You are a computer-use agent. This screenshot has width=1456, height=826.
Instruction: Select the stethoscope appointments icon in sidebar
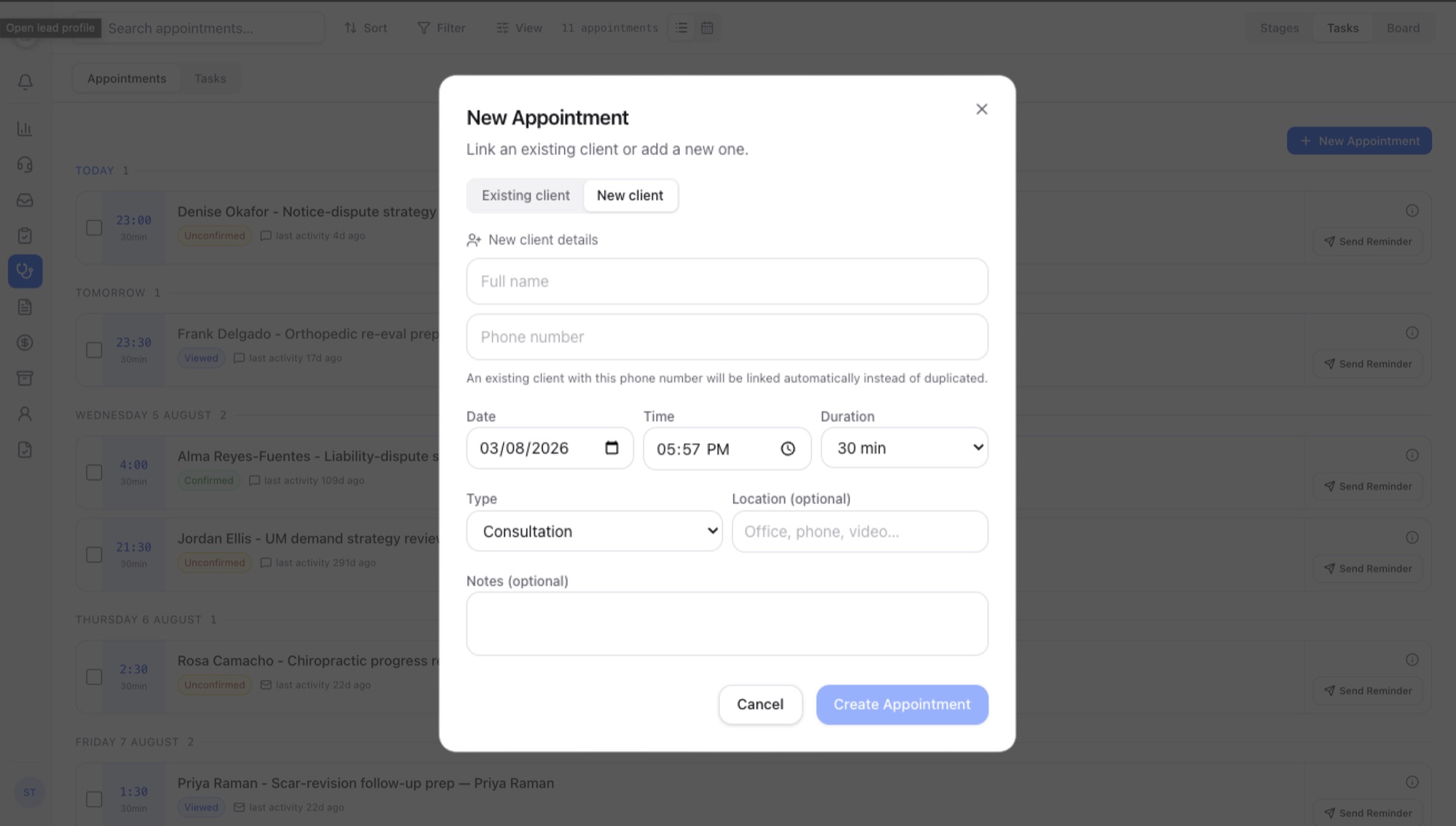tap(25, 271)
